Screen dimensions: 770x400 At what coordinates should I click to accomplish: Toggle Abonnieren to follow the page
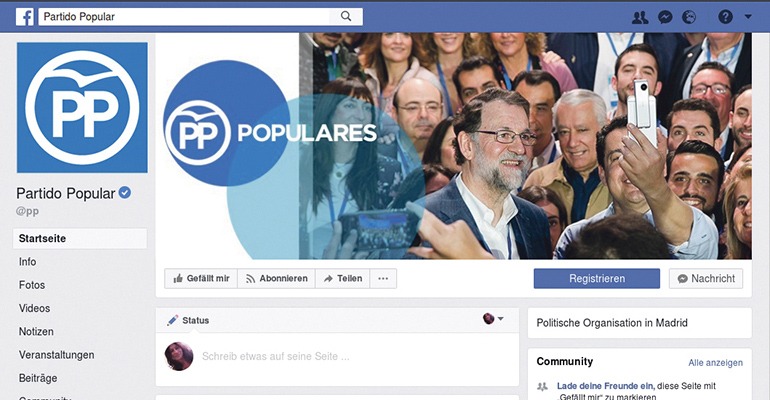tap(276, 278)
